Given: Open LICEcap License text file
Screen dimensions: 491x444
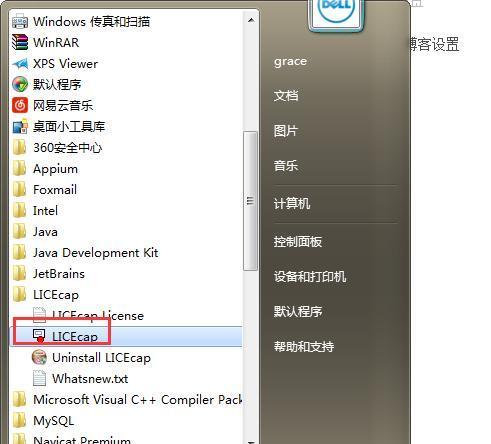Looking at the screenshot, I should tap(88, 315).
